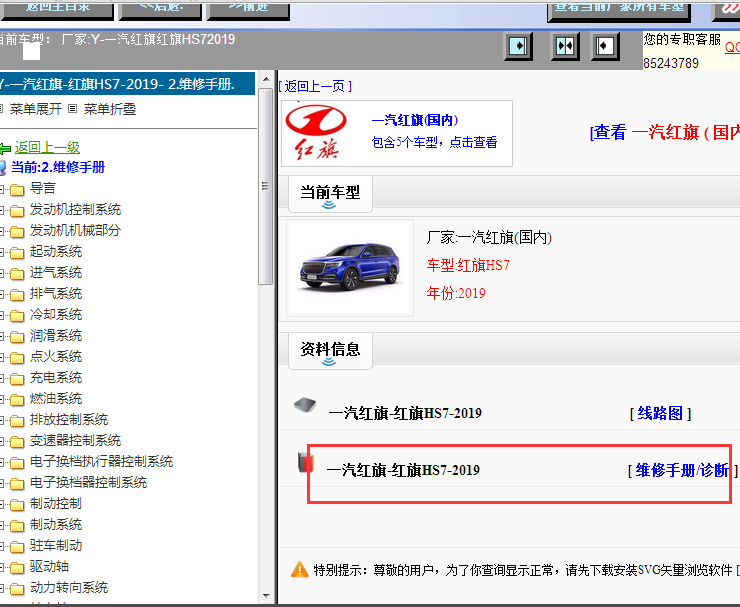Click 一汽红旗-红旗HS7-2019 title in 线路图 row
This screenshot has width=740, height=607.
click(405, 413)
